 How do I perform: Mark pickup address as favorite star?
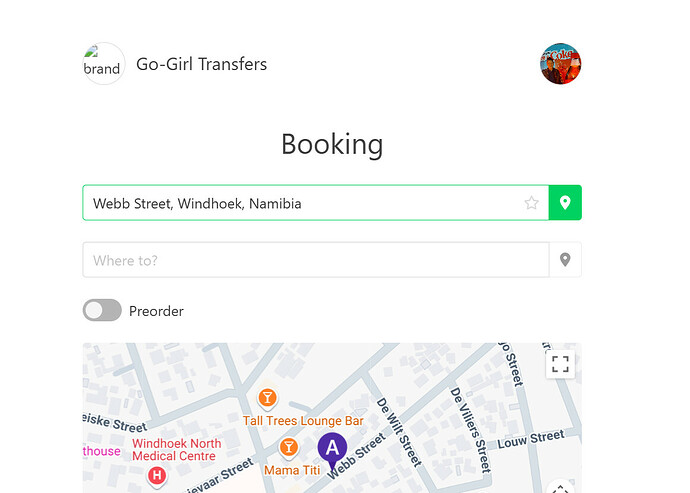pyautogui.click(x=532, y=203)
